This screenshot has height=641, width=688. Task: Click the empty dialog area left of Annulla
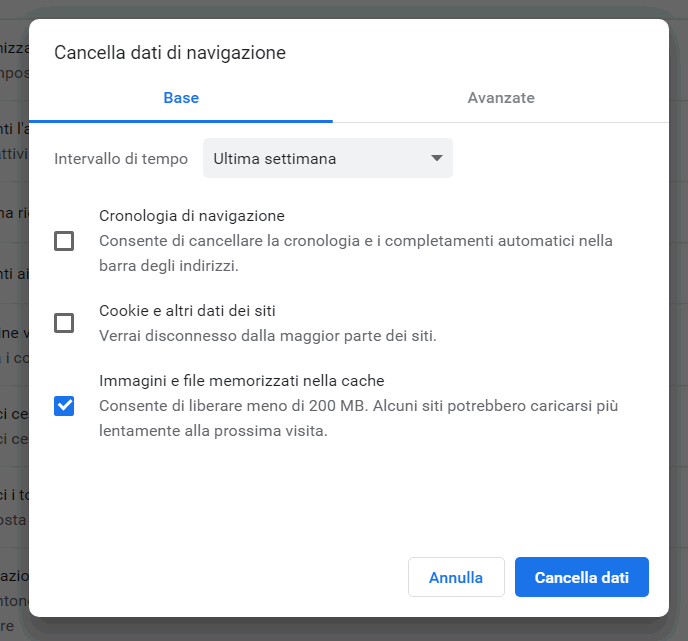coord(220,577)
